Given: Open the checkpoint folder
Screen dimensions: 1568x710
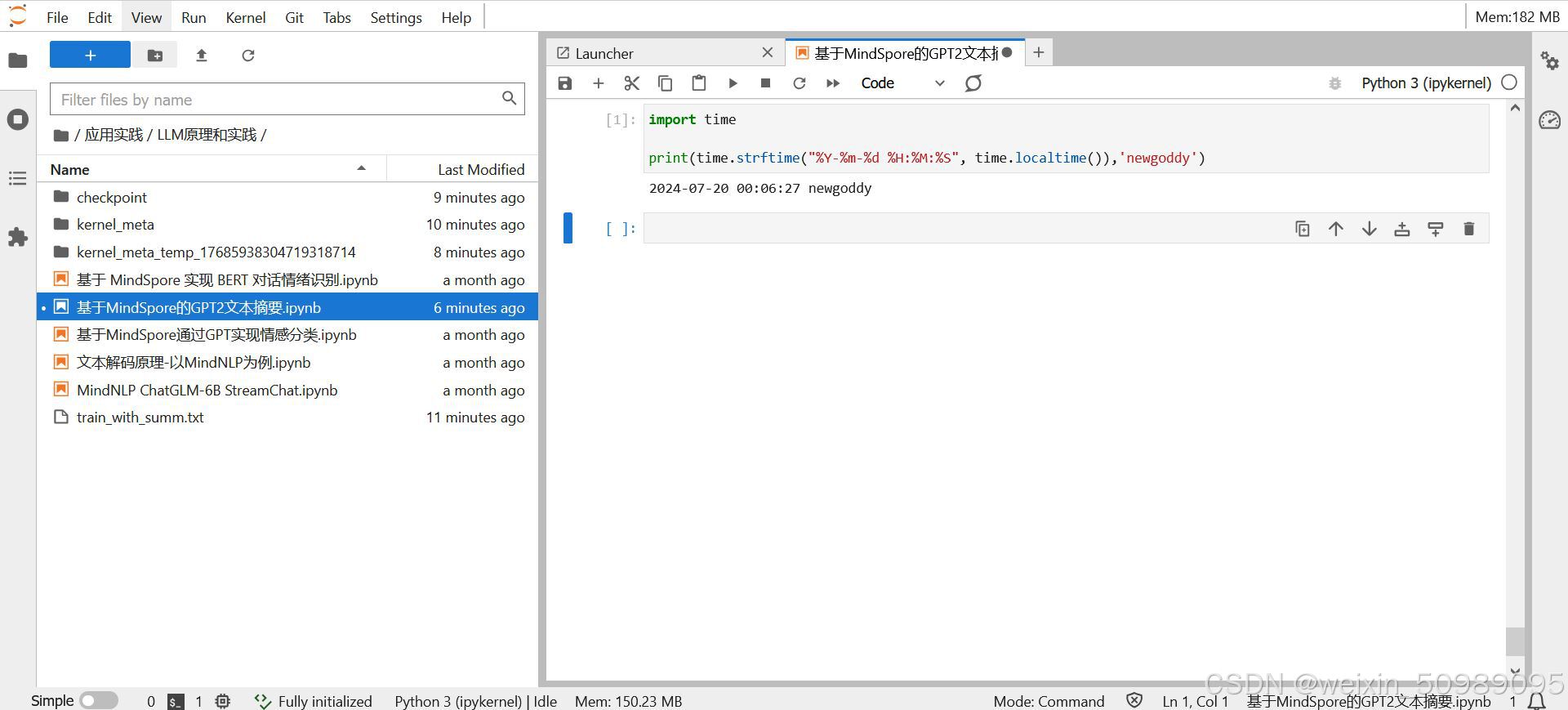Looking at the screenshot, I should point(287,197).
